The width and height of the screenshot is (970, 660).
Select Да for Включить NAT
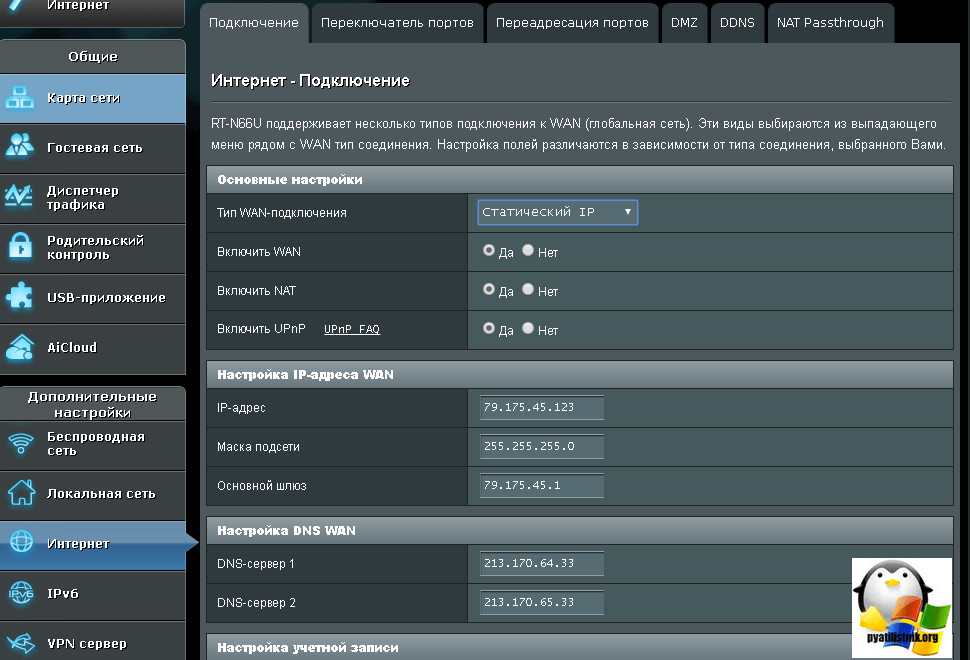[489, 290]
